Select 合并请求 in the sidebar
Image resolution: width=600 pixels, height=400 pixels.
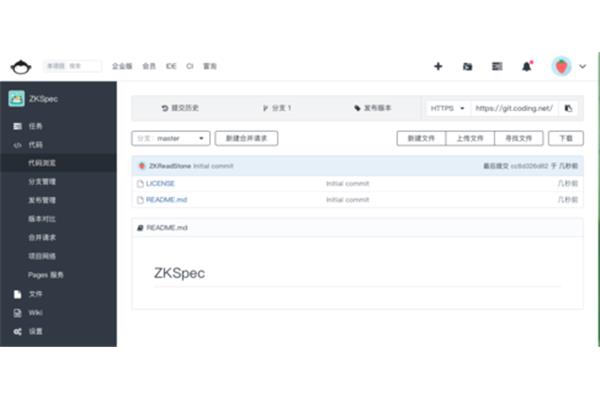coord(42,238)
